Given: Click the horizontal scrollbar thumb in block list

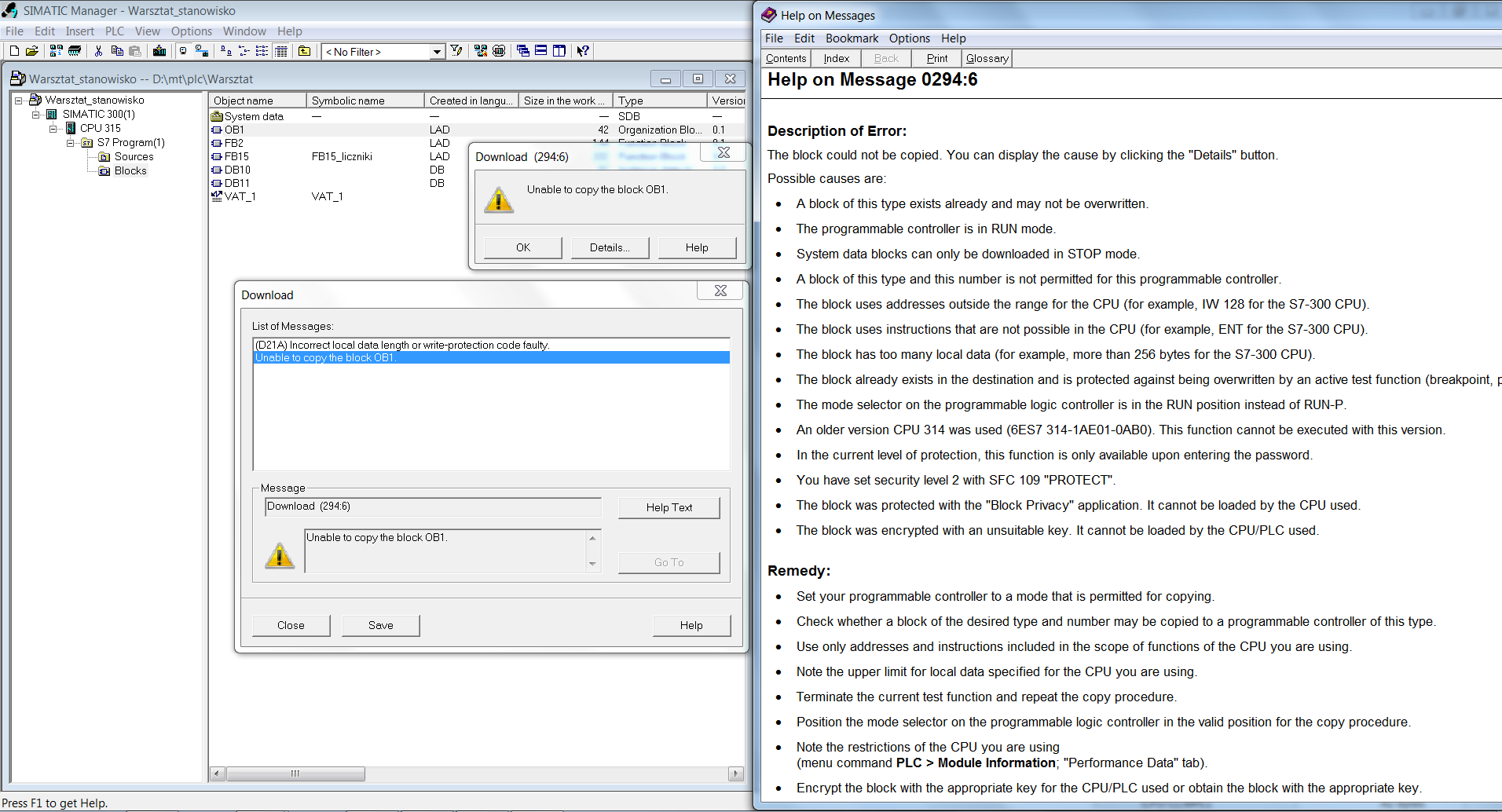Looking at the screenshot, I should [295, 774].
